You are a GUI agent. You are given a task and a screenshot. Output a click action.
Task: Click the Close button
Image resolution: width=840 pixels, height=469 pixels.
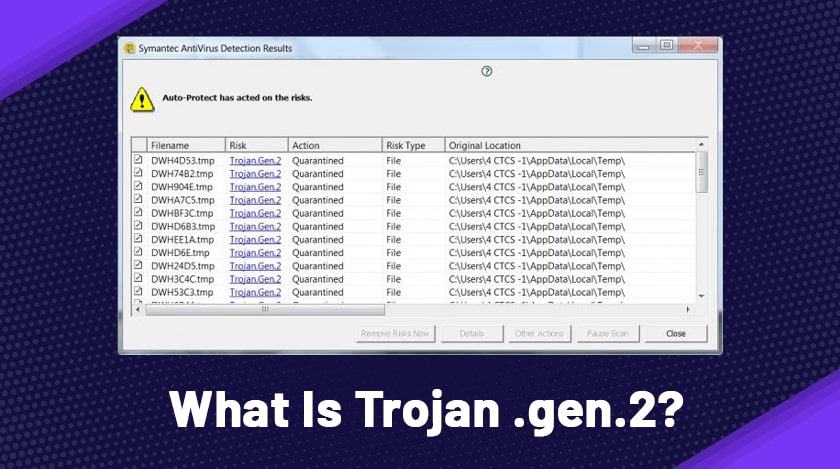pos(676,333)
